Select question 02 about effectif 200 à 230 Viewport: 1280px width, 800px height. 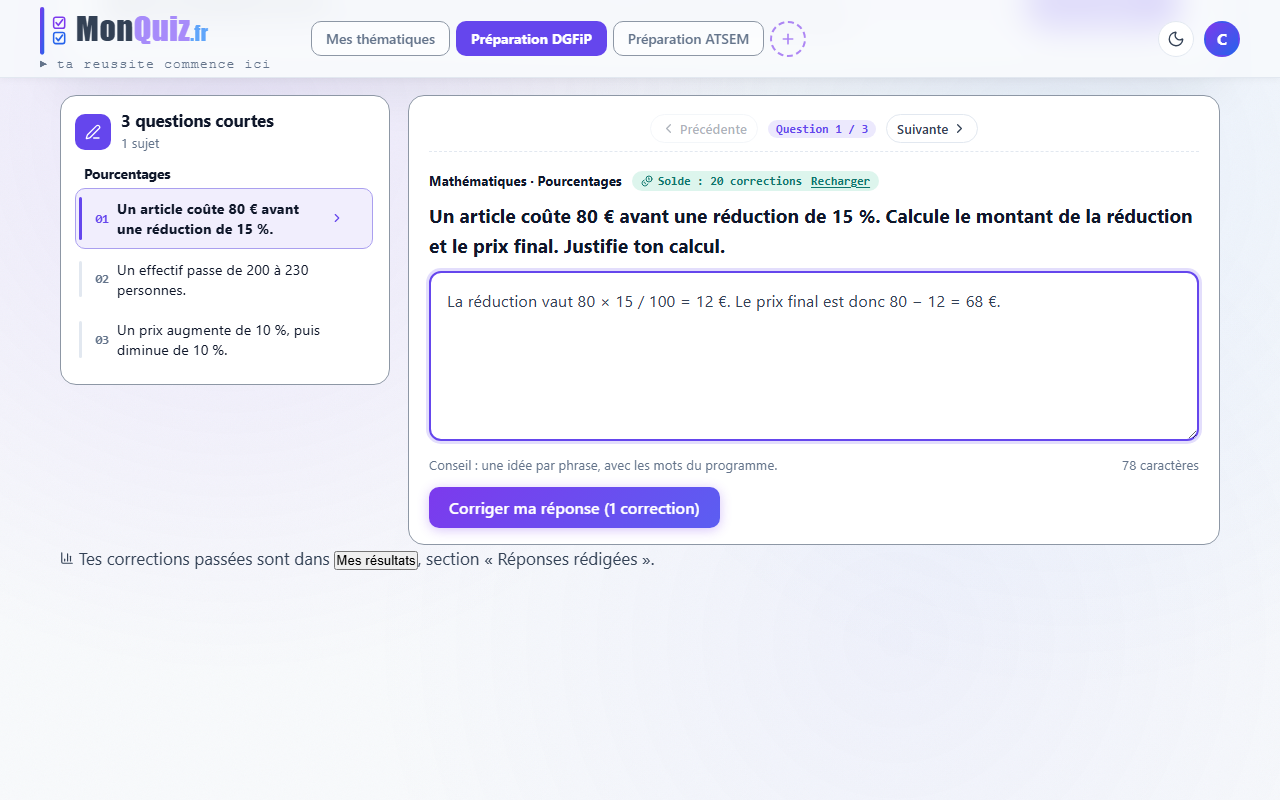click(x=226, y=280)
